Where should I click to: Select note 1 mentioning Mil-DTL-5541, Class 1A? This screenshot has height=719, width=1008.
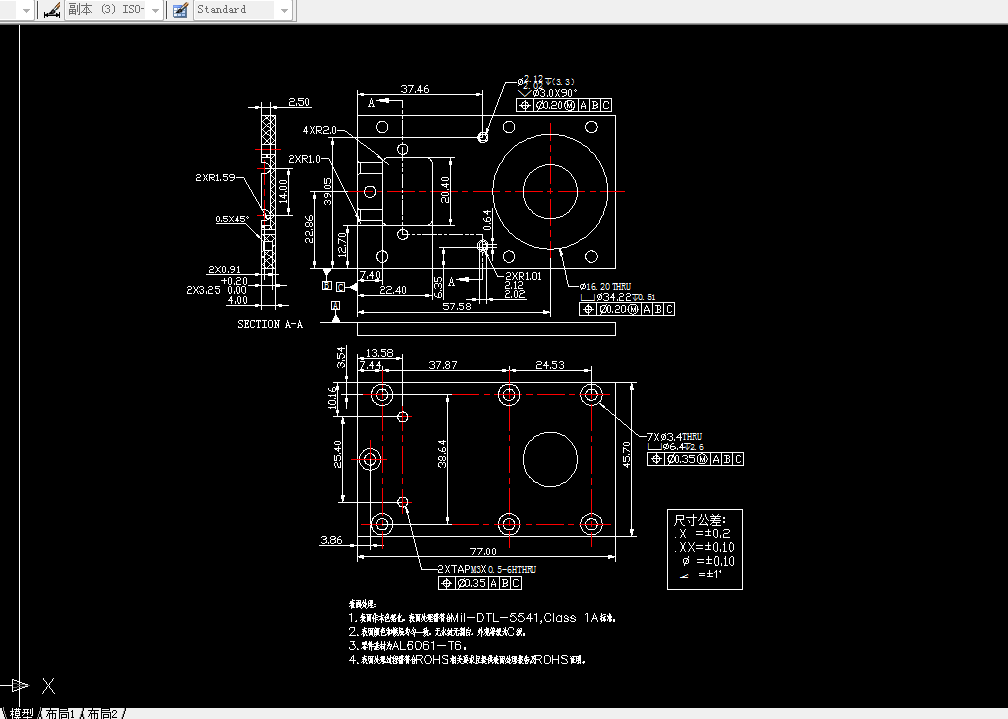[x=483, y=617]
